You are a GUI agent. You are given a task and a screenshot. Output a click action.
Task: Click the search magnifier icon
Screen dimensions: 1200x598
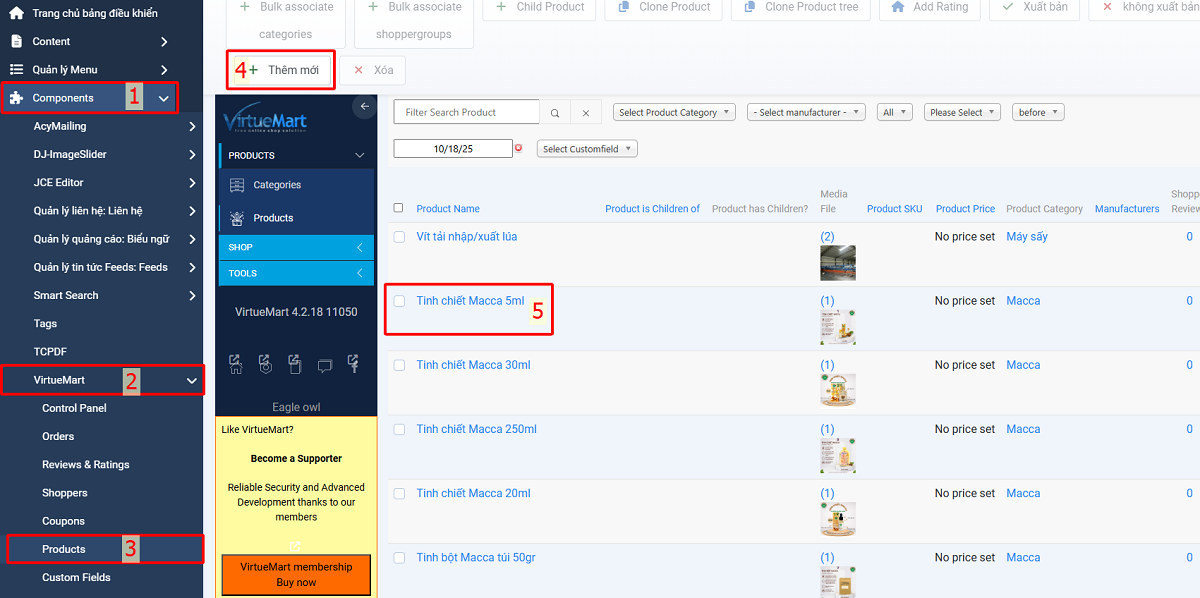click(555, 113)
